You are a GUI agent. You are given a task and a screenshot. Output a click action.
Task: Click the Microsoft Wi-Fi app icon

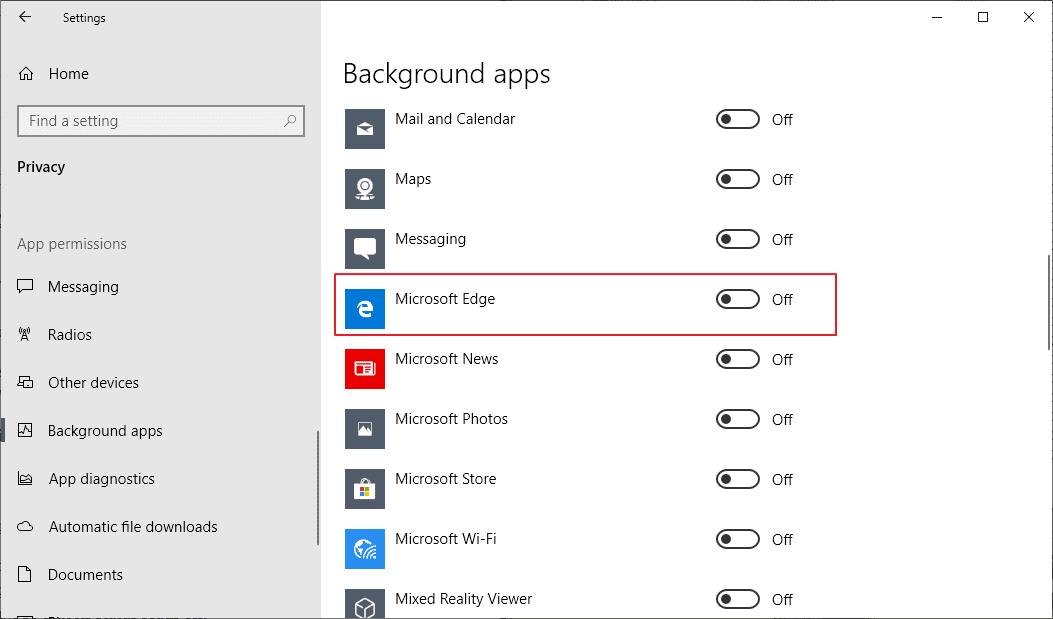(x=365, y=548)
